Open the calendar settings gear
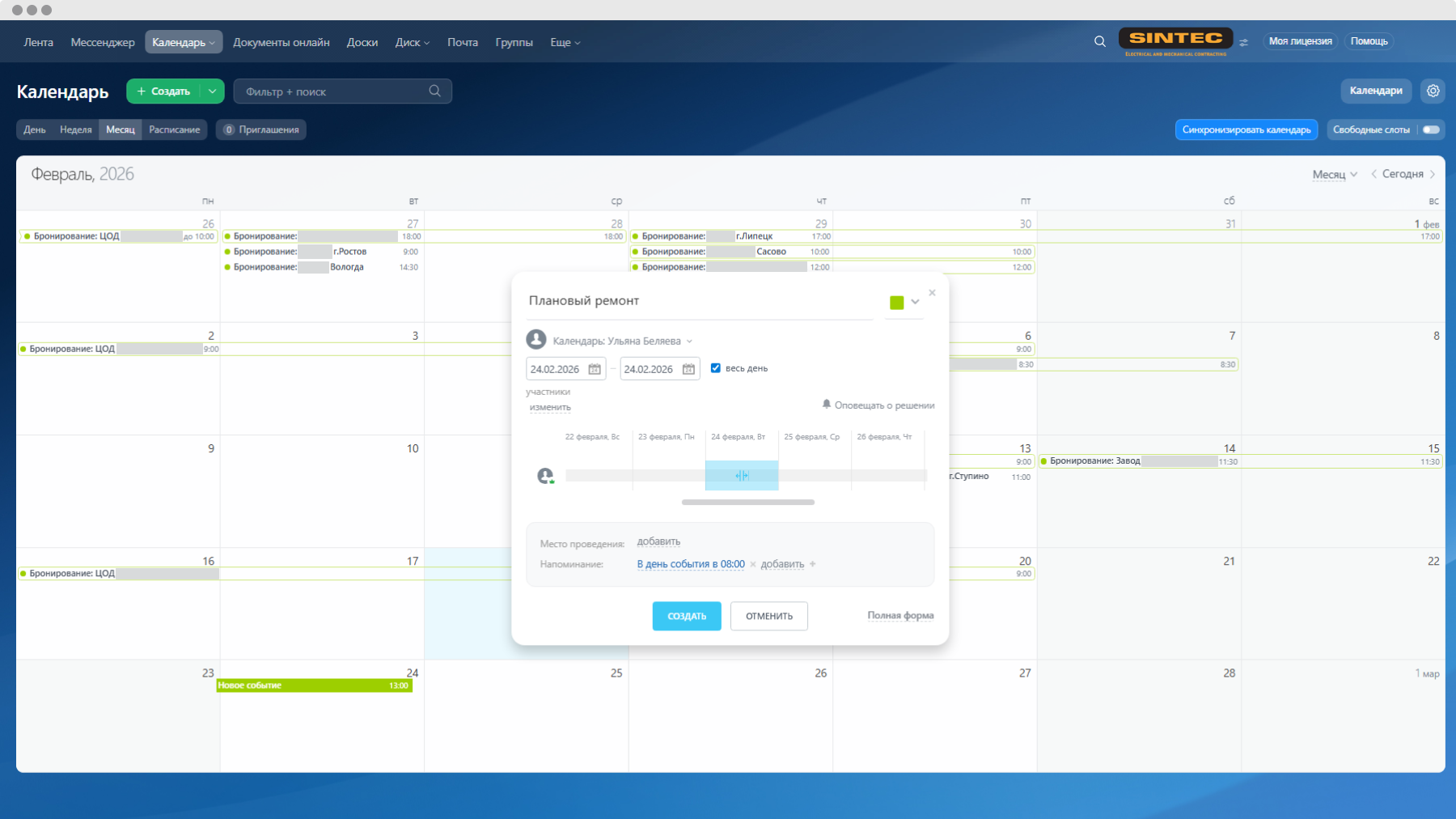This screenshot has height=819, width=1456. [1433, 91]
